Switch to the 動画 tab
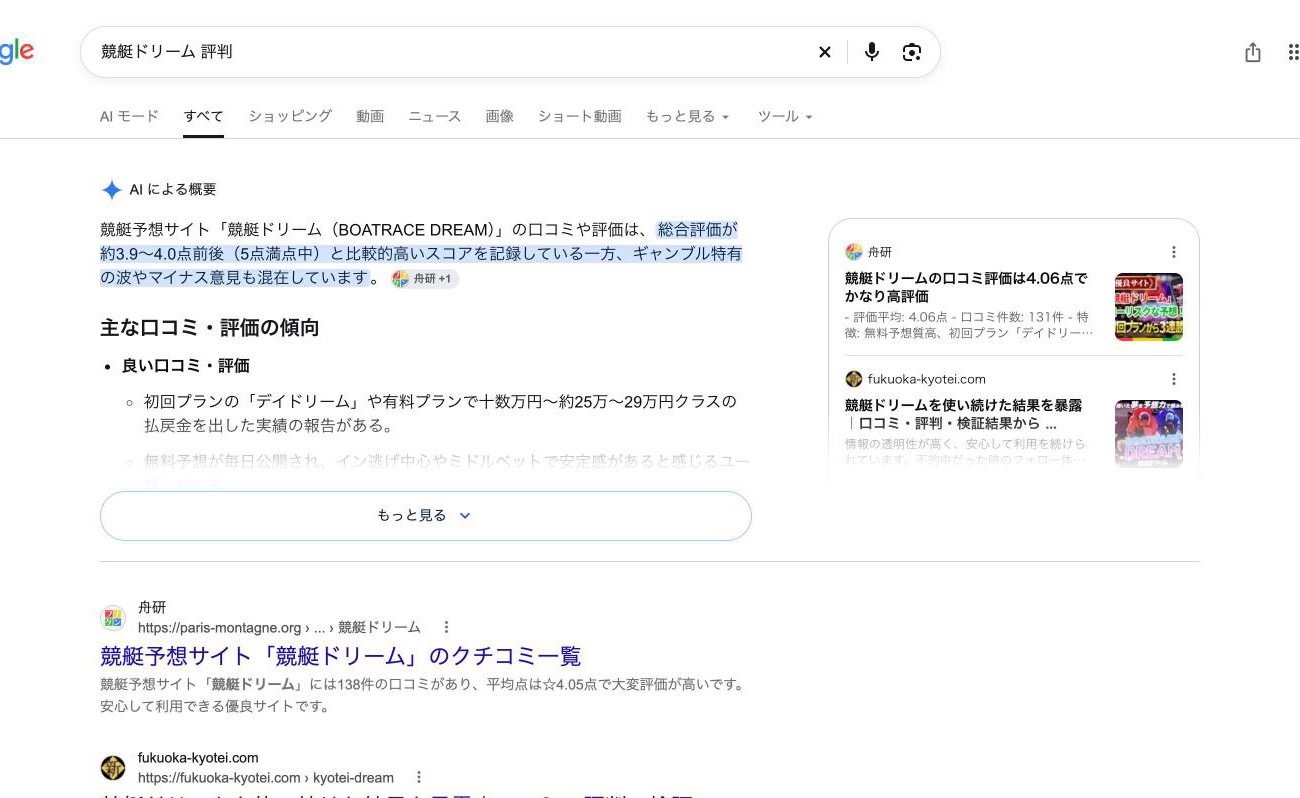Screen dimensions: 1300x798 [x=370, y=116]
